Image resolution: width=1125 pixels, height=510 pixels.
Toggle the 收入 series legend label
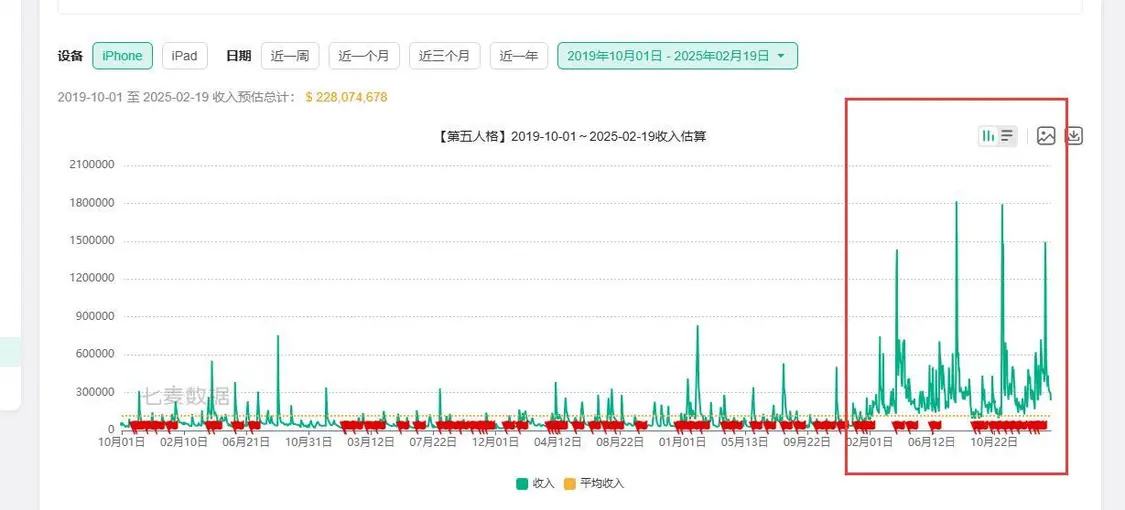point(543,484)
